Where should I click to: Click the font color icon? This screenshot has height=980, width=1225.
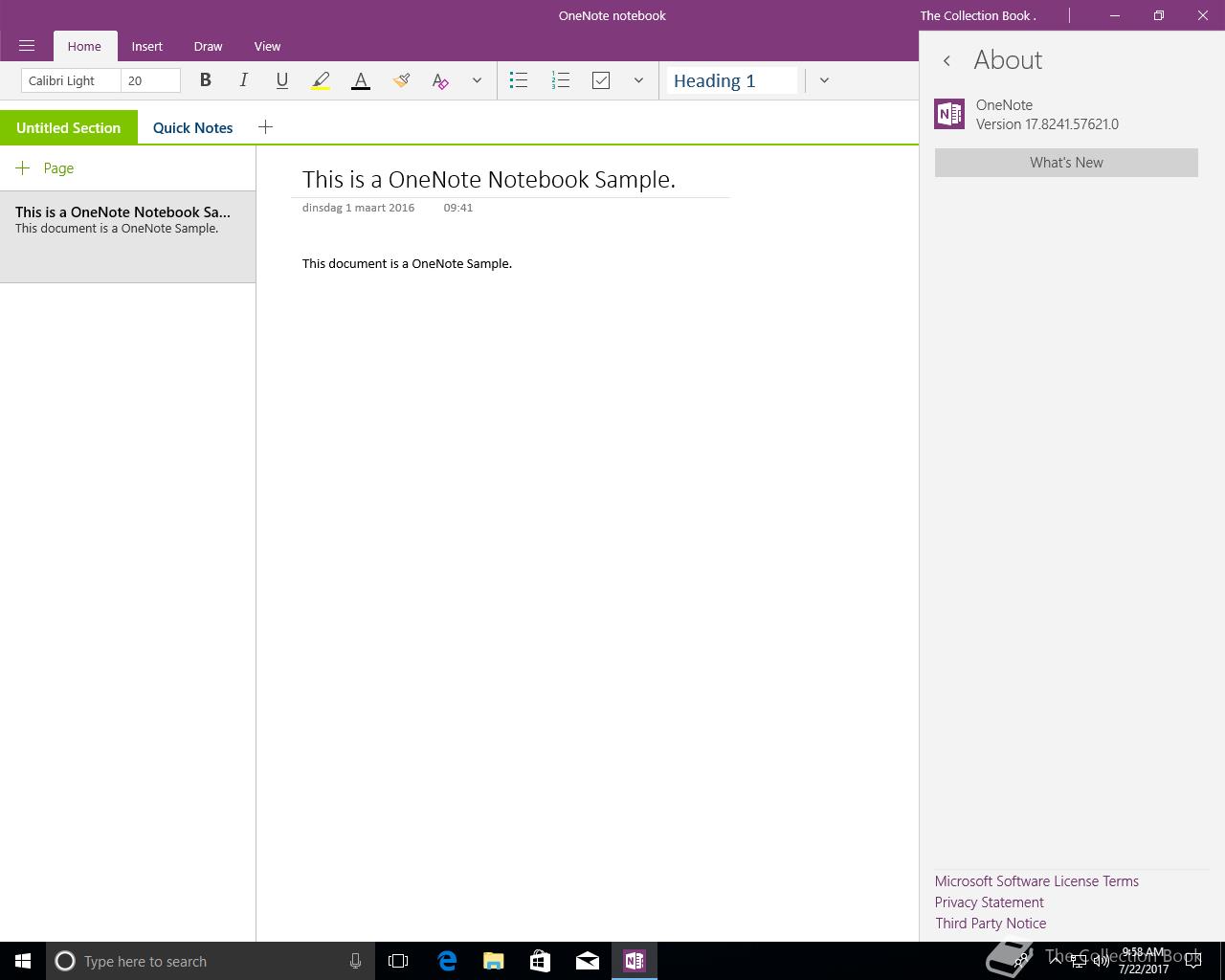(361, 81)
